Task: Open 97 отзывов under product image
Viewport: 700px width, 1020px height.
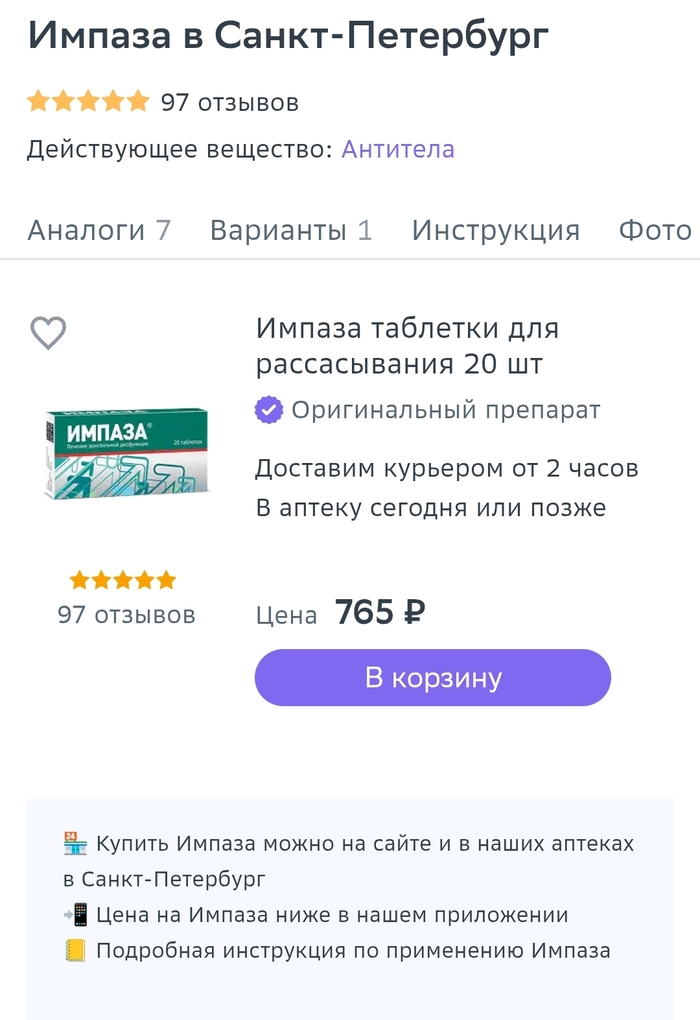Action: pyautogui.click(x=126, y=615)
